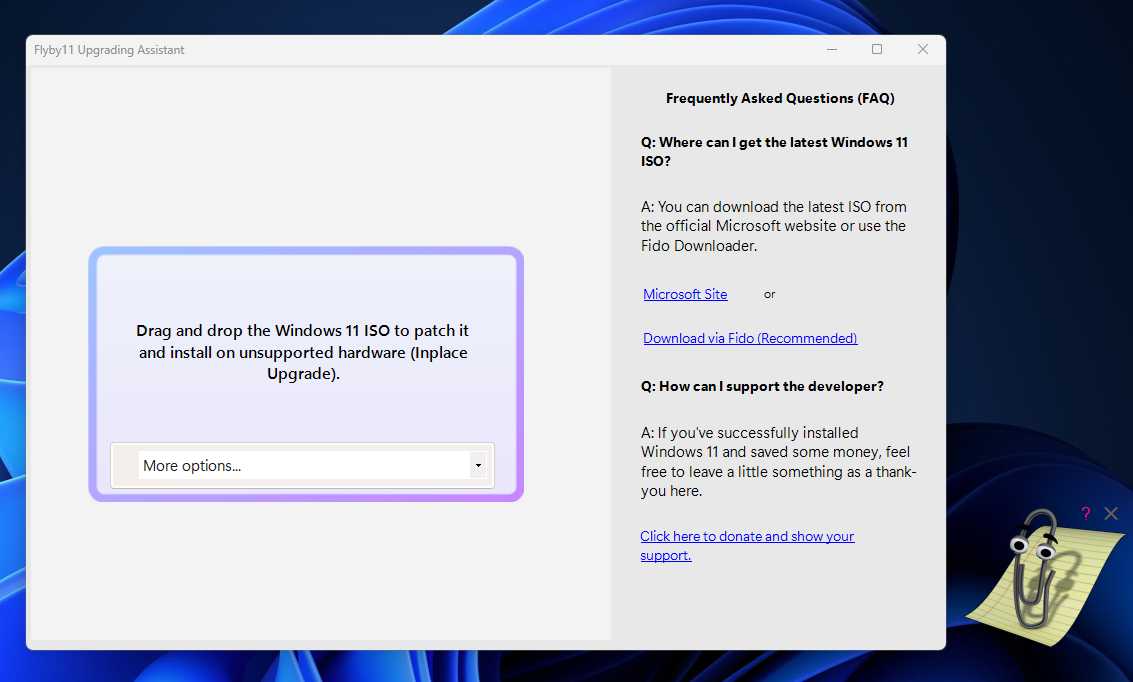Click question 'How can I support the developer?'
Image resolution: width=1133 pixels, height=682 pixels.
(x=762, y=387)
